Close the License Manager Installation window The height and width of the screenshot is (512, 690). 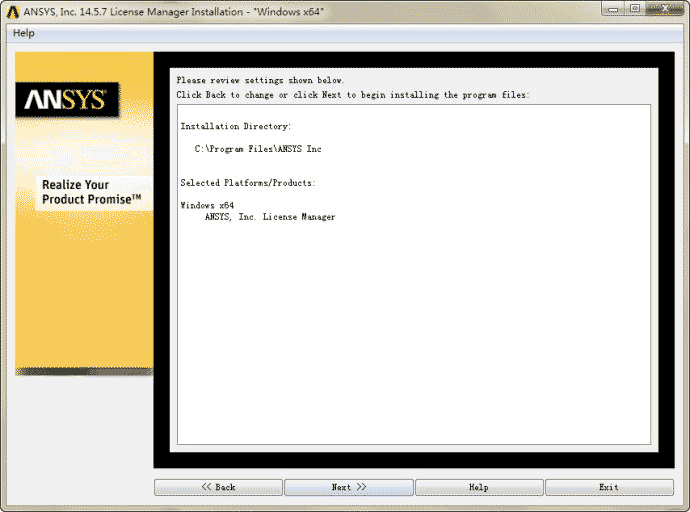coord(664,8)
